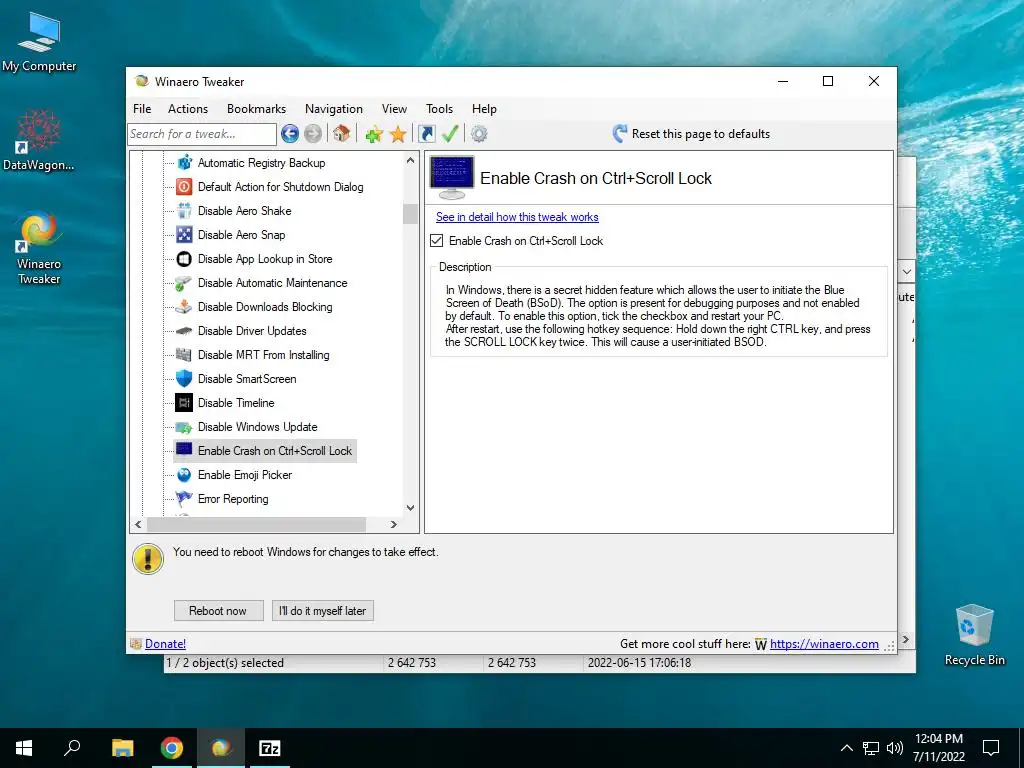Open the Tools menu
The image size is (1024, 768).
click(440, 109)
